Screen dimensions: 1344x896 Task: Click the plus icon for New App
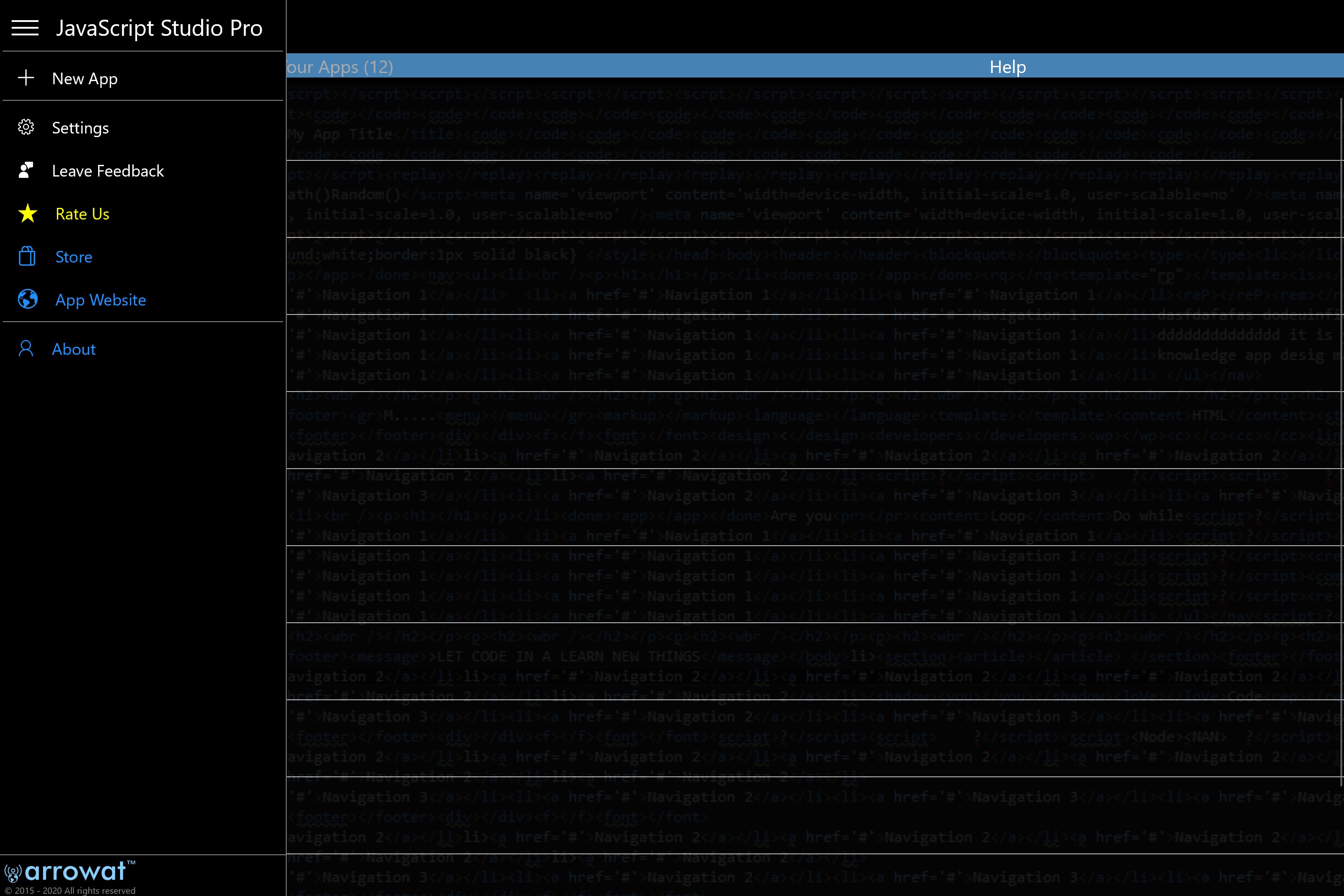(x=26, y=78)
